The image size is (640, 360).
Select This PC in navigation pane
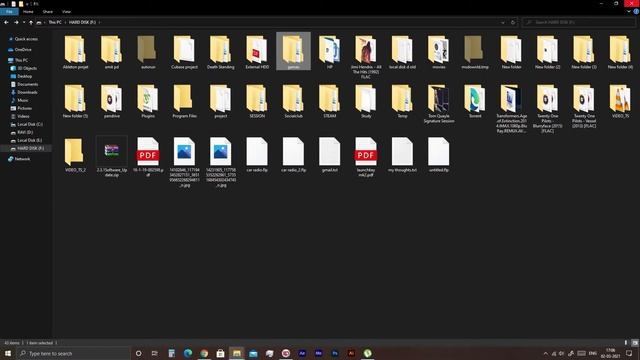click(x=21, y=60)
